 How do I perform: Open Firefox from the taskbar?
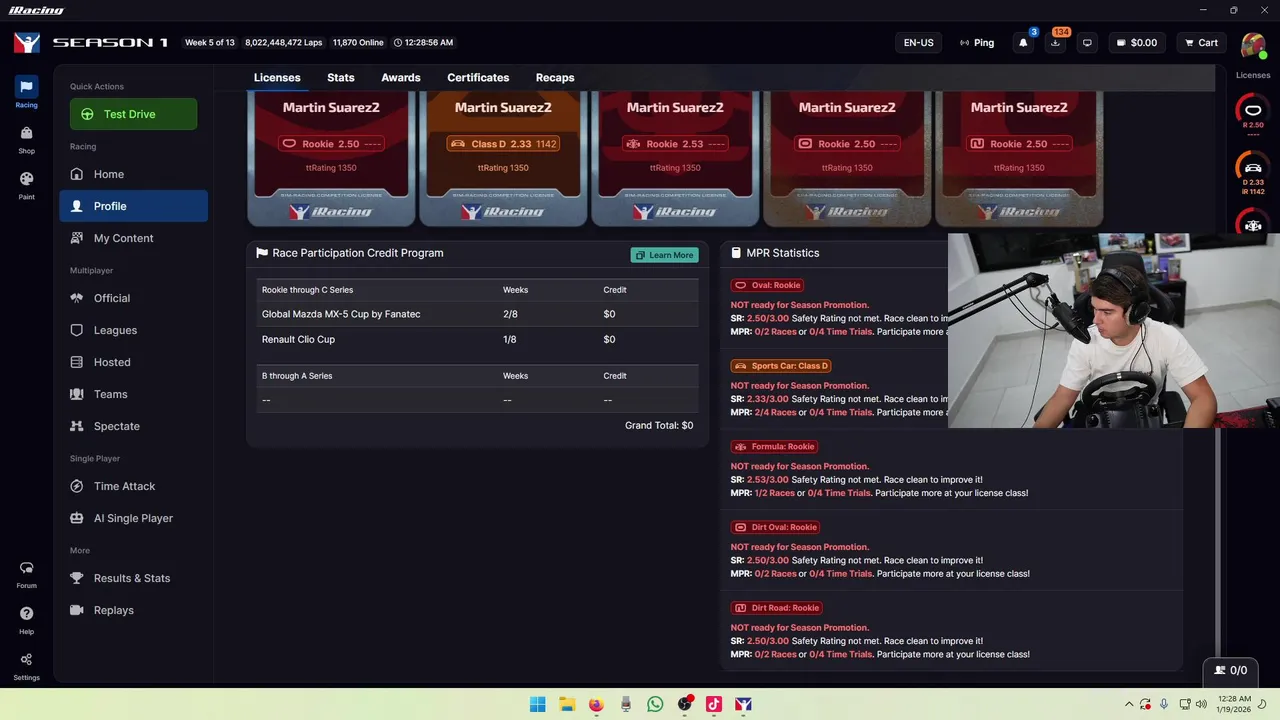click(596, 704)
